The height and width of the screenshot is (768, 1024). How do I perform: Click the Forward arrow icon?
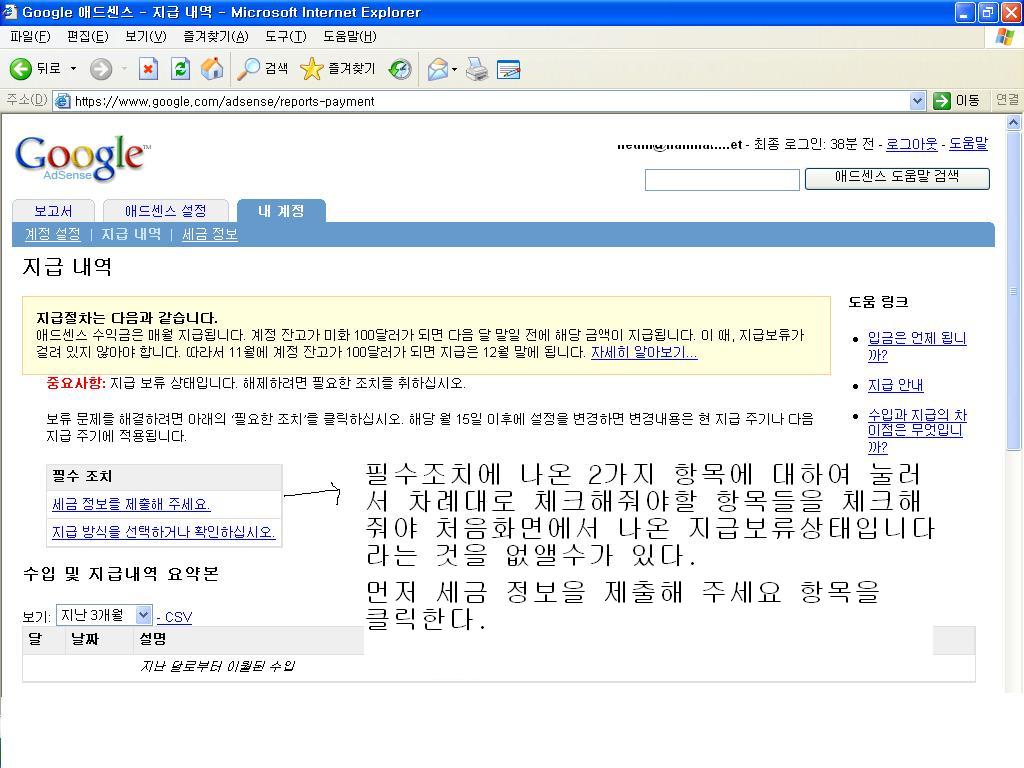pyautogui.click(x=101, y=69)
